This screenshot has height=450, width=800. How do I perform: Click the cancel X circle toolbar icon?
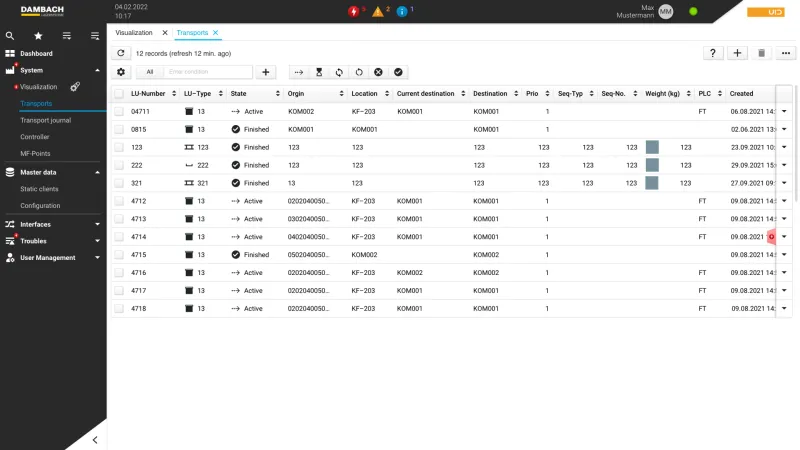click(x=379, y=72)
